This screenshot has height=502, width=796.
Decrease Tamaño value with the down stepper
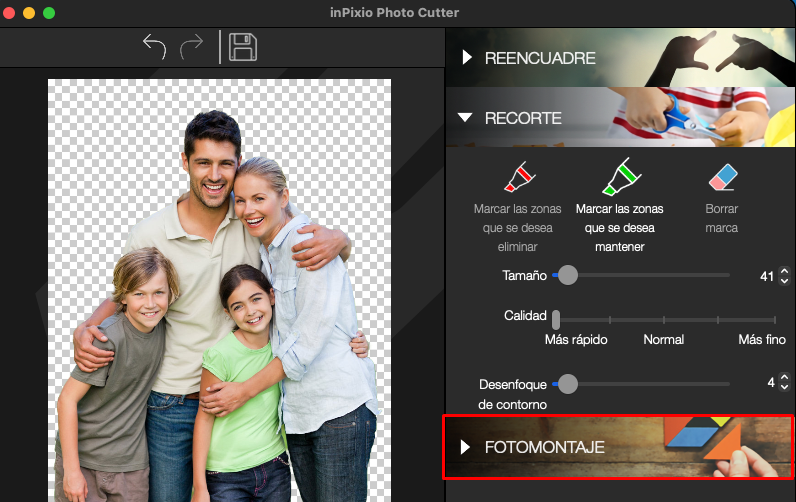(784, 280)
